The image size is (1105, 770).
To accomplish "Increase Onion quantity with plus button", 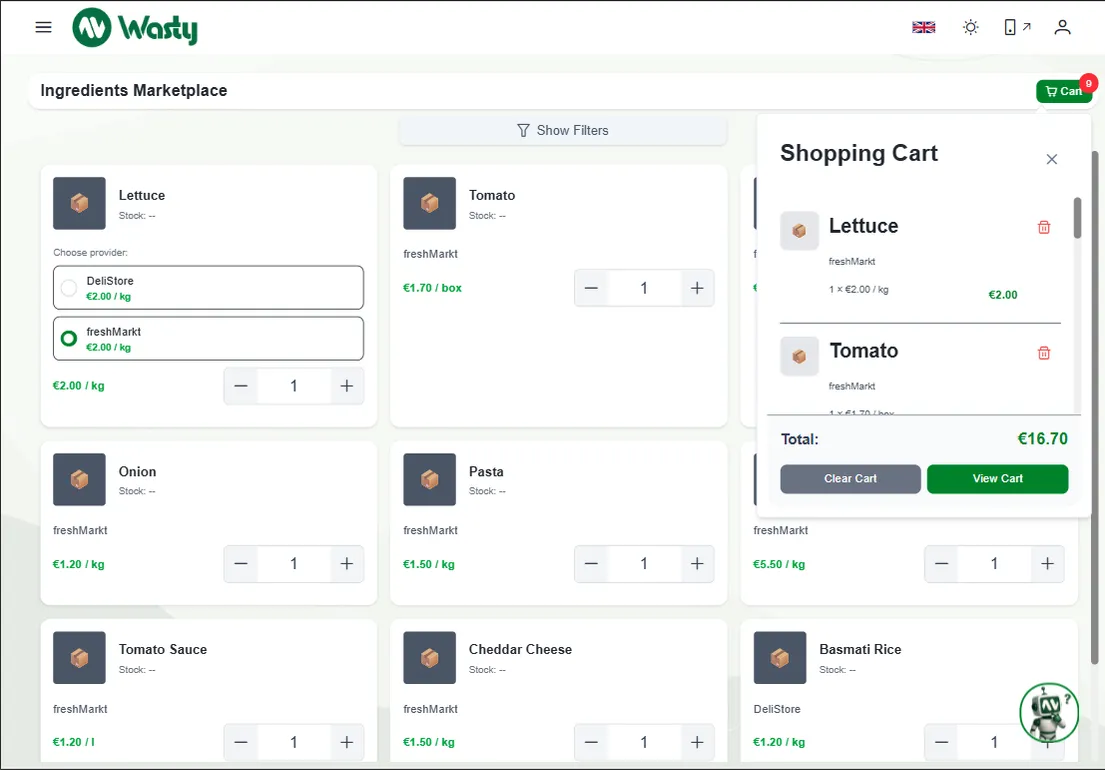I will tap(347, 564).
